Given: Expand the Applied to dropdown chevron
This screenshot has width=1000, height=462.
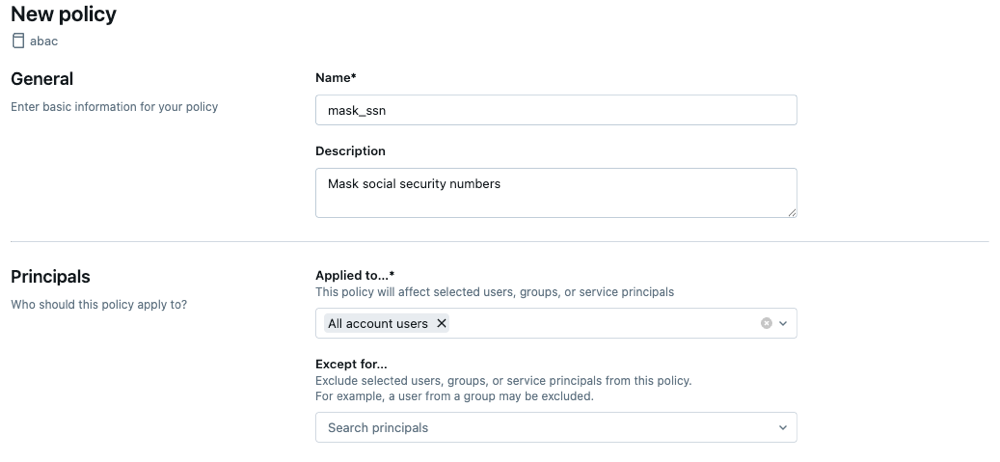Looking at the screenshot, I should point(783,324).
